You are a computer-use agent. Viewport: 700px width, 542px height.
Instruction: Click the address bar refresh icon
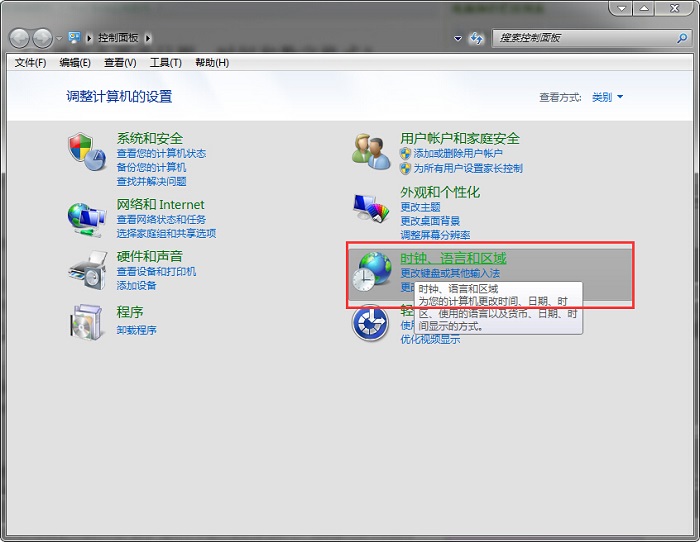click(477, 38)
